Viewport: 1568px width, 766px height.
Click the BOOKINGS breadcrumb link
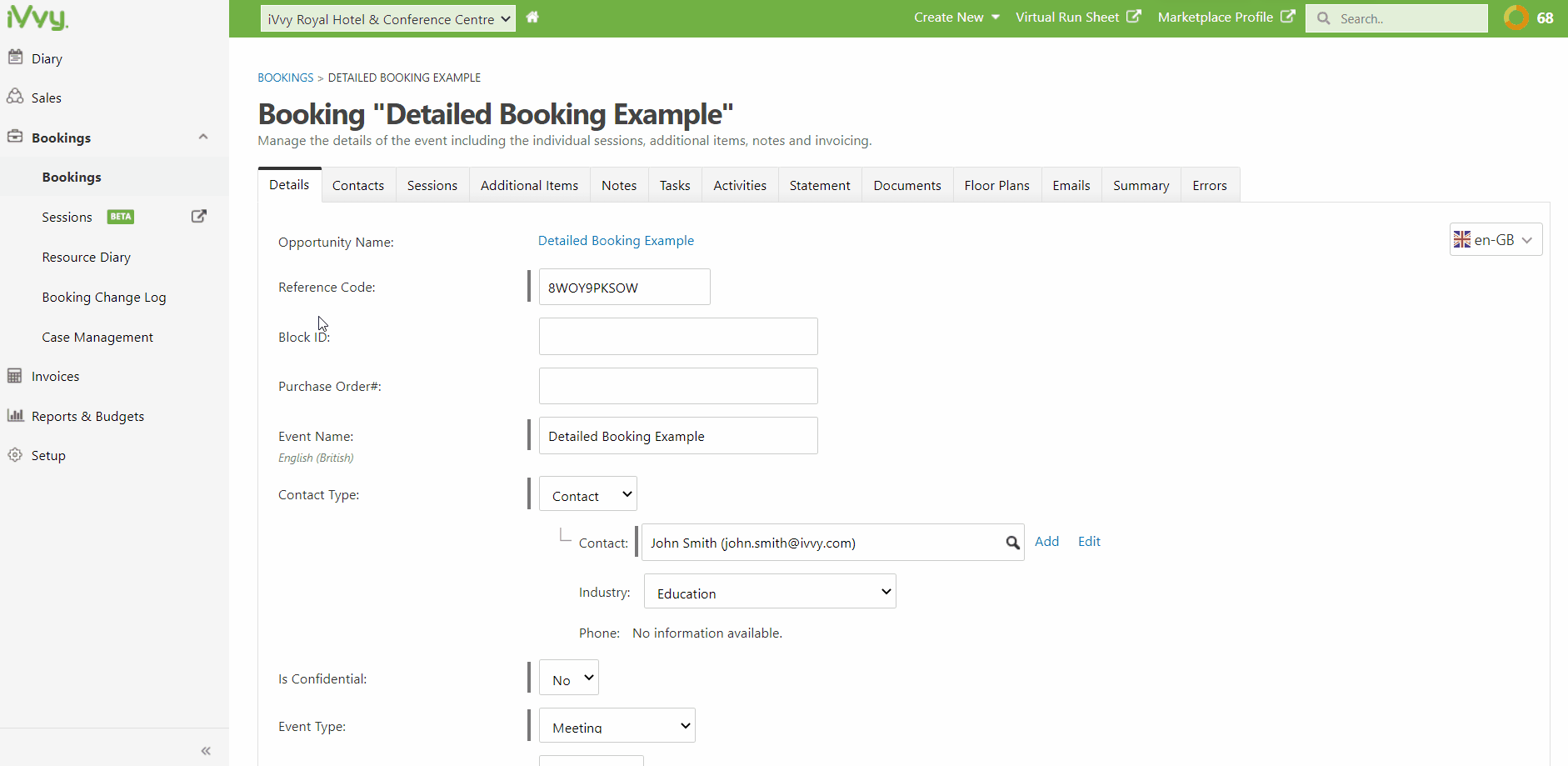[x=286, y=78]
